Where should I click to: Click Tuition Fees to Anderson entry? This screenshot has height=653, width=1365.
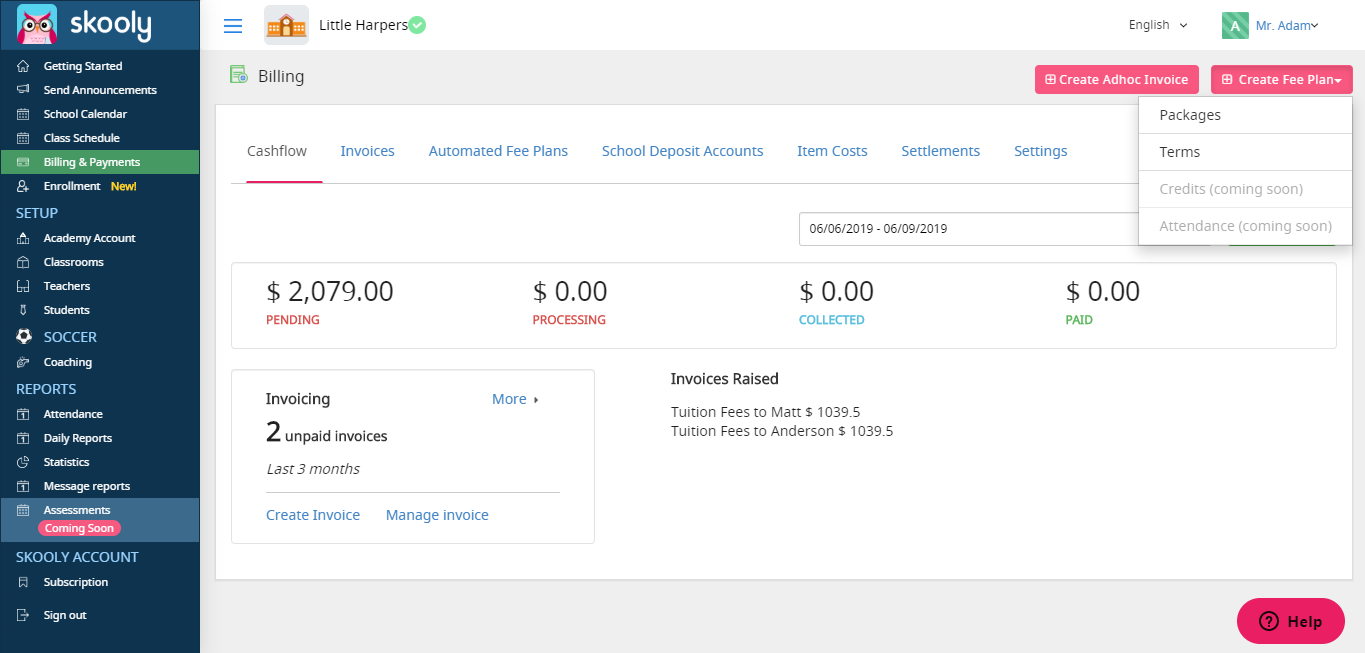click(782, 431)
